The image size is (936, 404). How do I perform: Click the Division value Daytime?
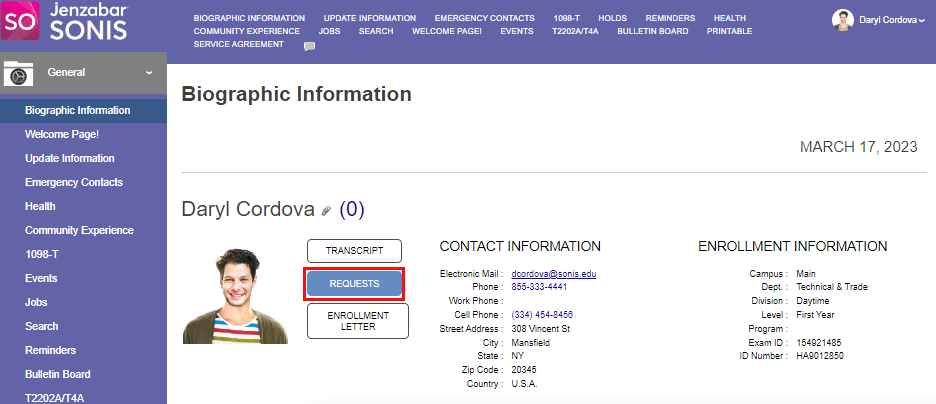[812, 301]
